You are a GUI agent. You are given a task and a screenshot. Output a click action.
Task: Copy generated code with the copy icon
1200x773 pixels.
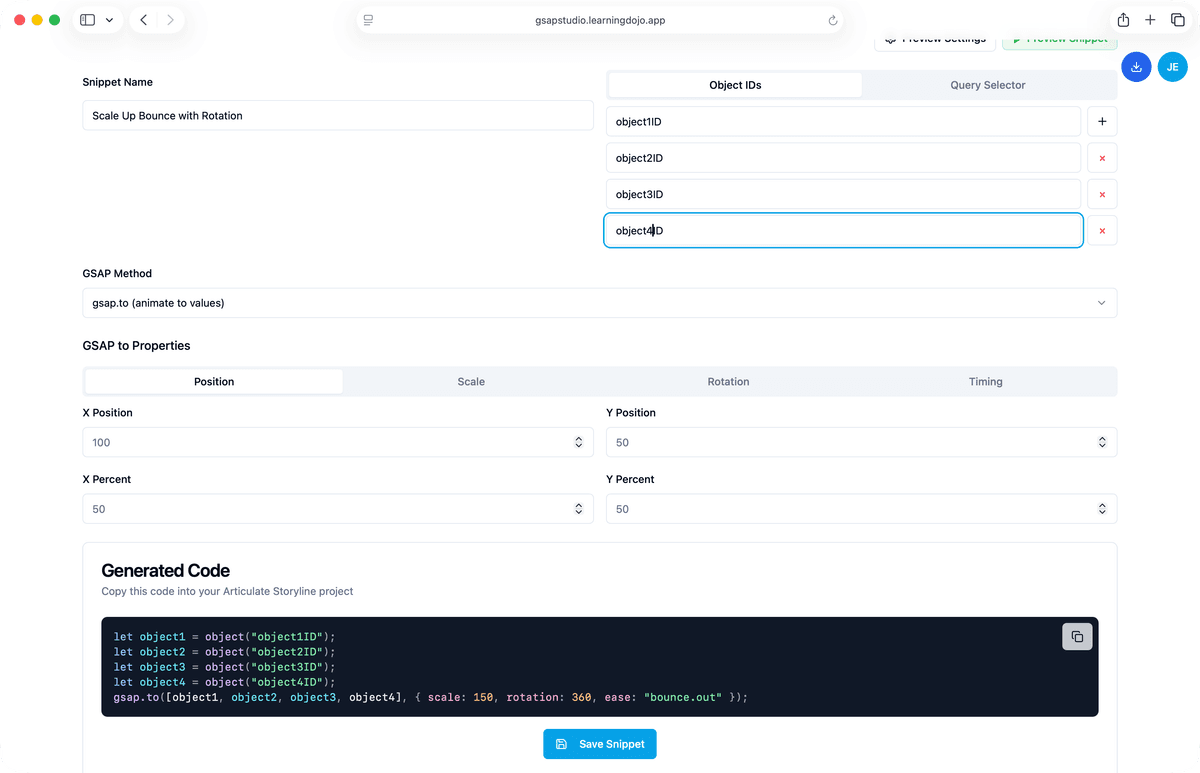click(x=1077, y=637)
